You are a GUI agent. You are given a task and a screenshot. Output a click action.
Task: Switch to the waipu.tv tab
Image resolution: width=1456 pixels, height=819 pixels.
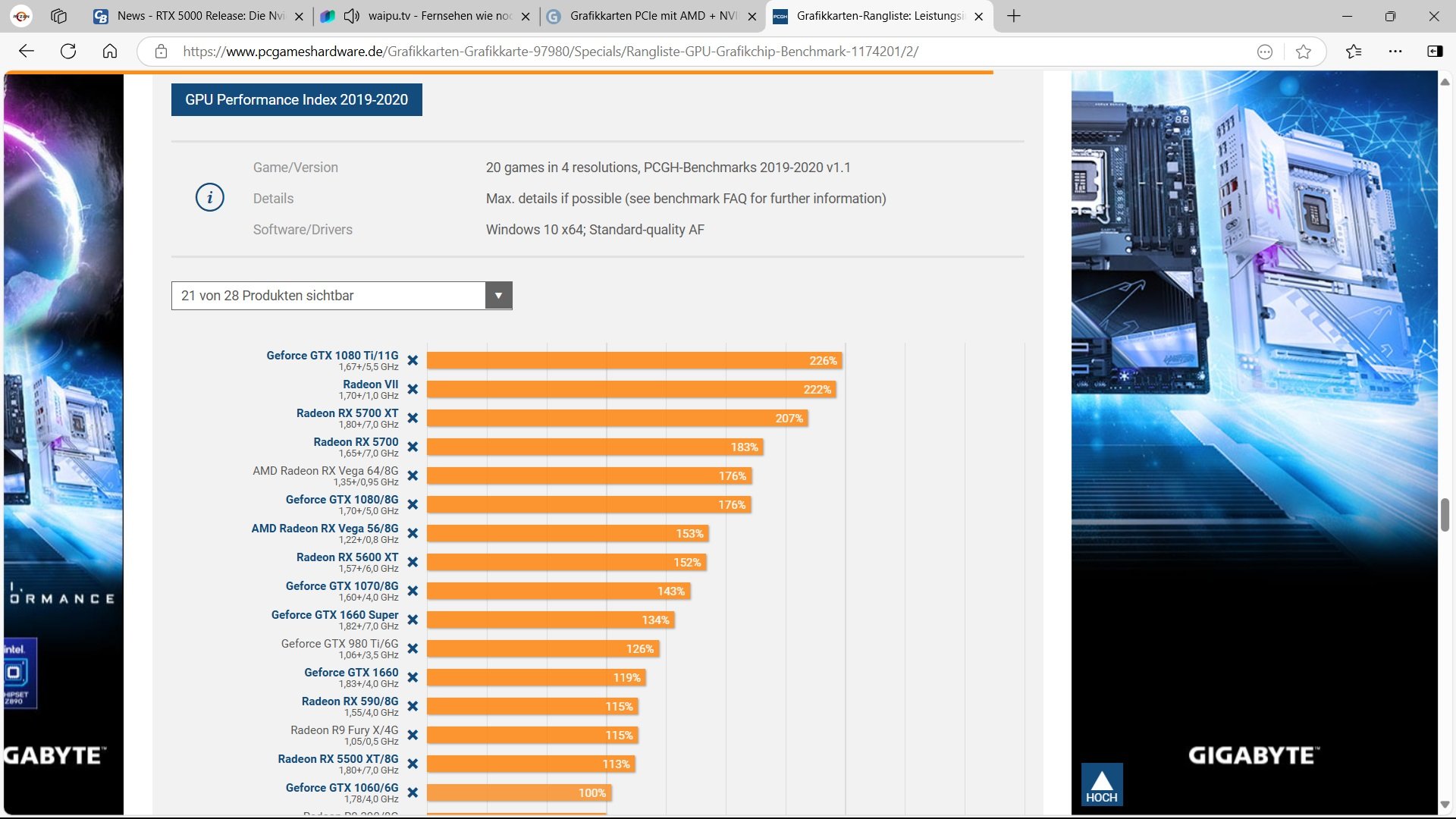pos(428,16)
